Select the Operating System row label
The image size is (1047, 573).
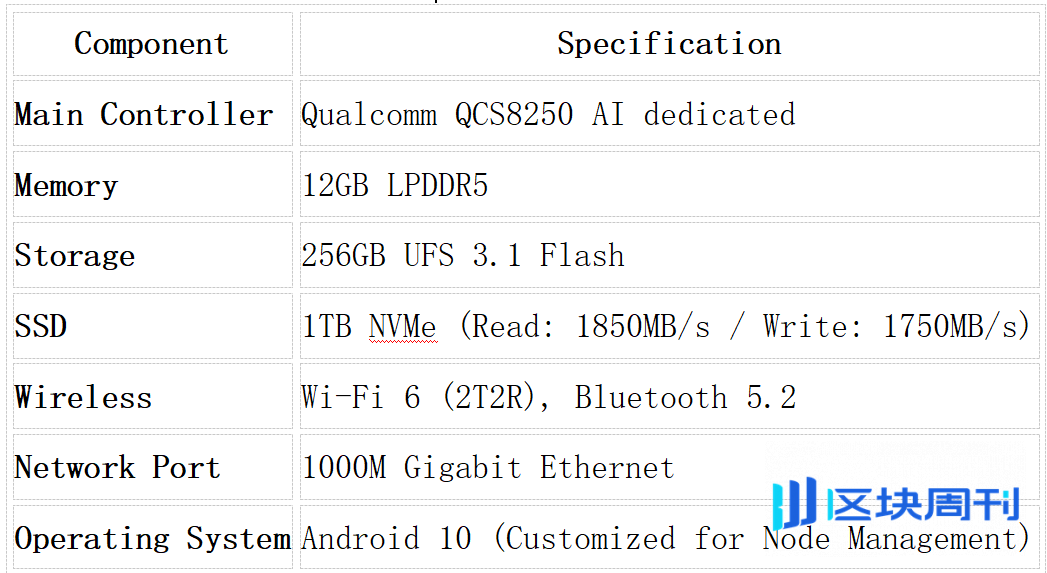tap(153, 538)
